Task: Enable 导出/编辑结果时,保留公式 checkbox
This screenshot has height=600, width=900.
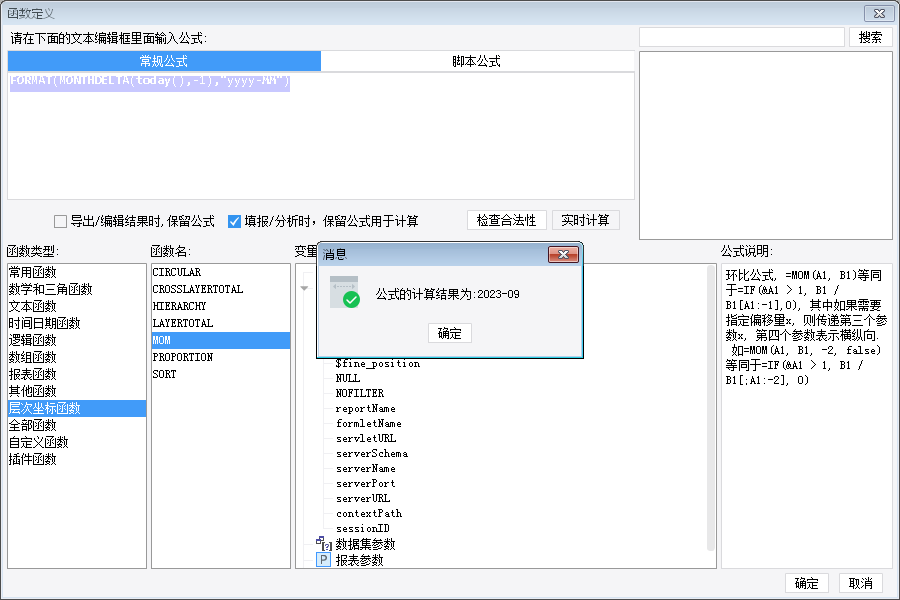Action: tap(60, 221)
